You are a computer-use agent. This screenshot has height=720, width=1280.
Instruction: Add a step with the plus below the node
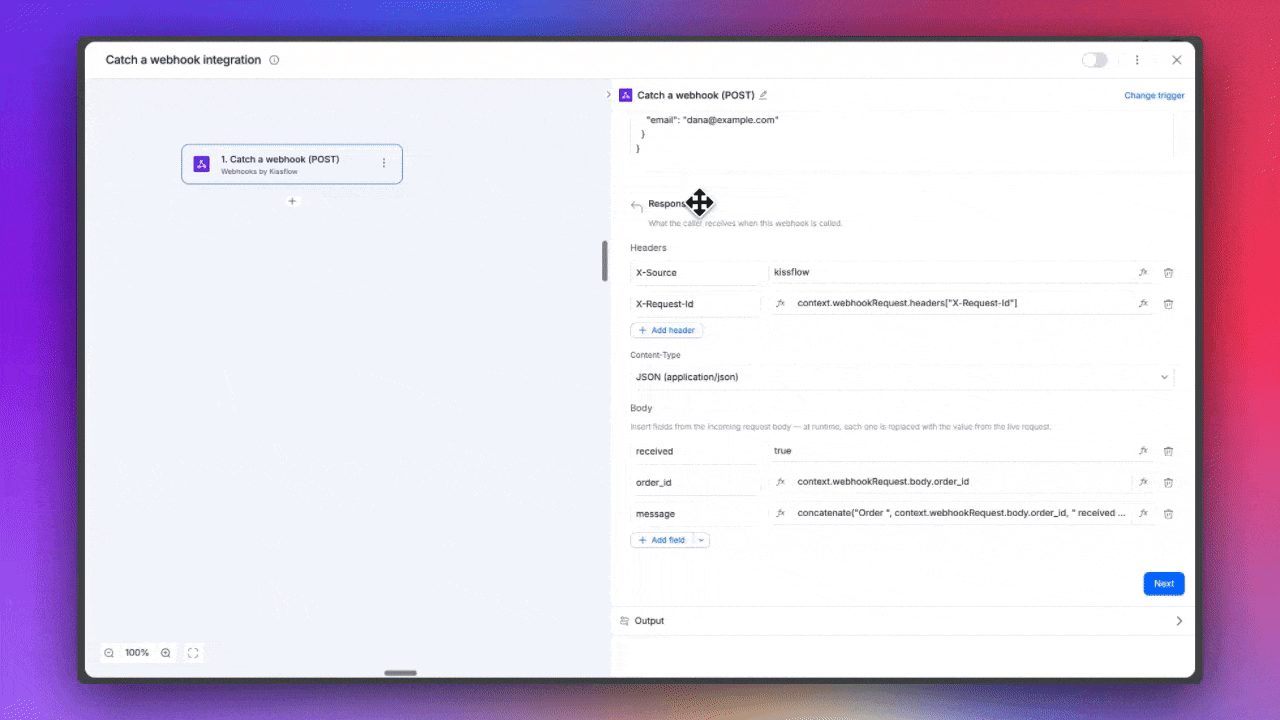pos(292,201)
